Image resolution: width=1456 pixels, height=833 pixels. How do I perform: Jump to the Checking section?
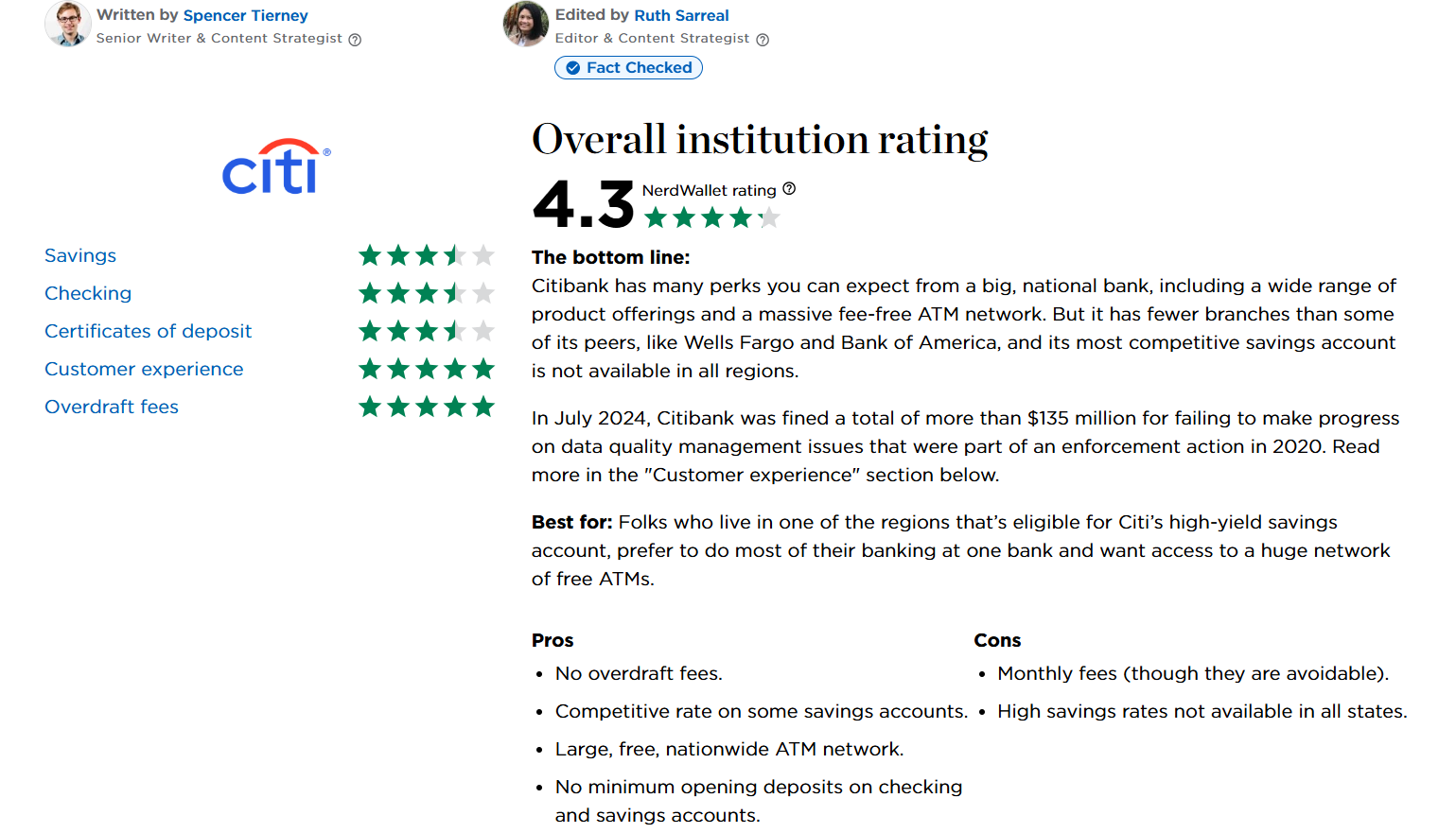click(x=88, y=293)
